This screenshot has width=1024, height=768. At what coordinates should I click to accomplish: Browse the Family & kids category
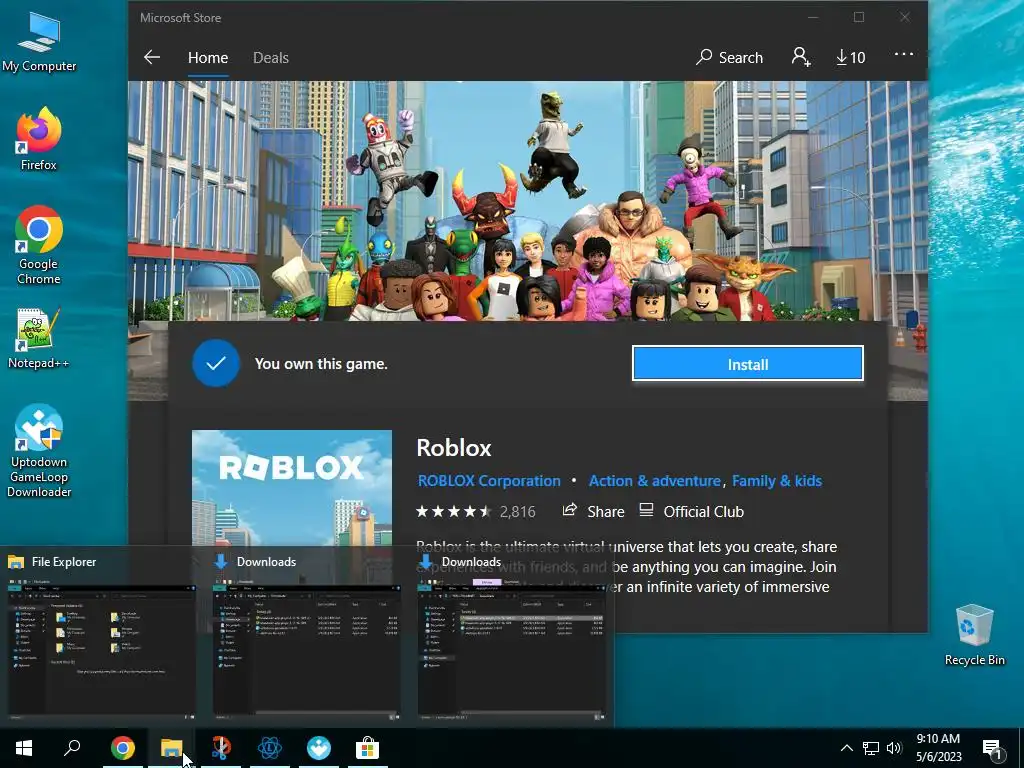[x=776, y=481]
